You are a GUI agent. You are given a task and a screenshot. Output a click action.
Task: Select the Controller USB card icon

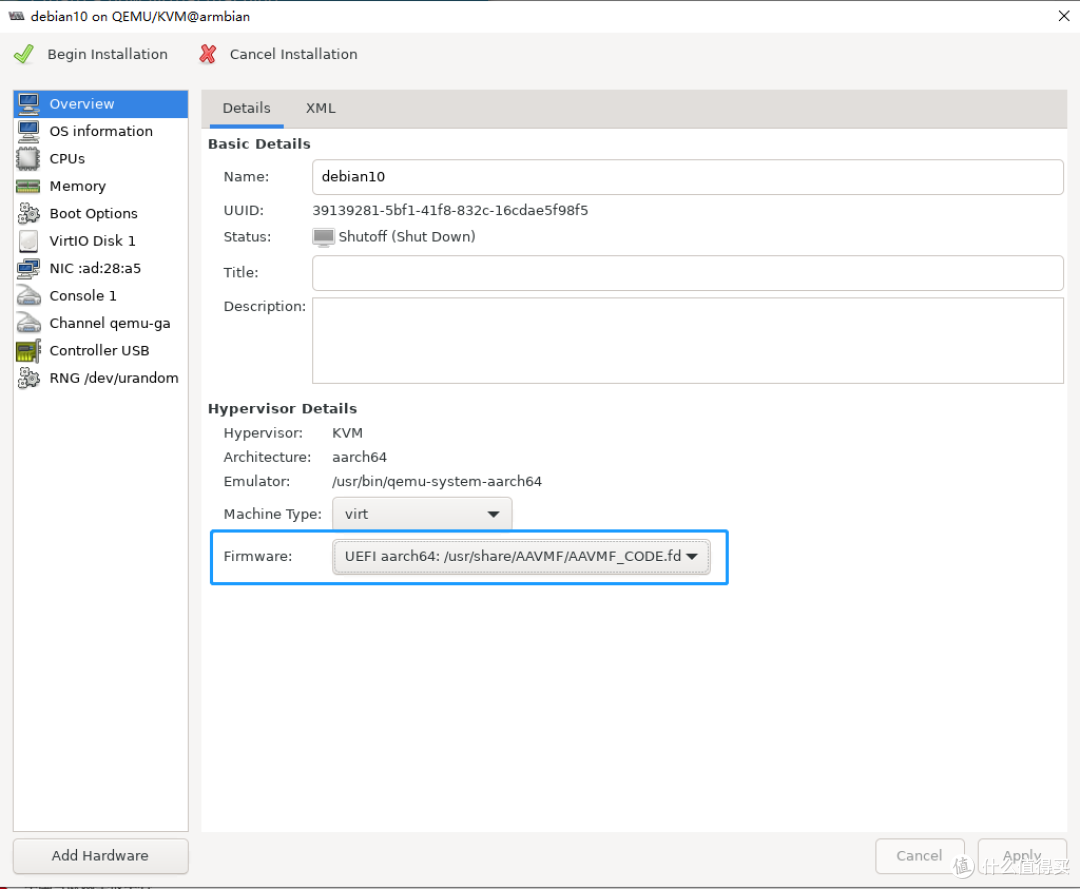(28, 351)
